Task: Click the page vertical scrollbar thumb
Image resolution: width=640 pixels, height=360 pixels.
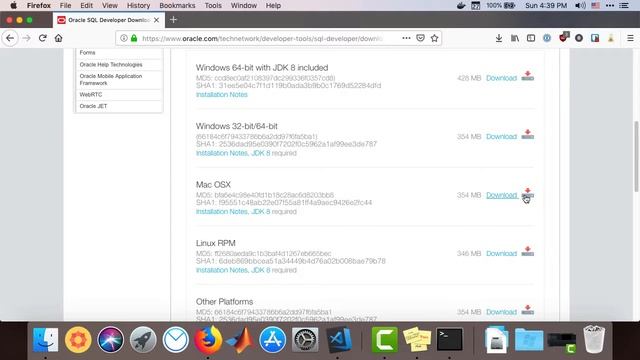Action: click(636, 156)
